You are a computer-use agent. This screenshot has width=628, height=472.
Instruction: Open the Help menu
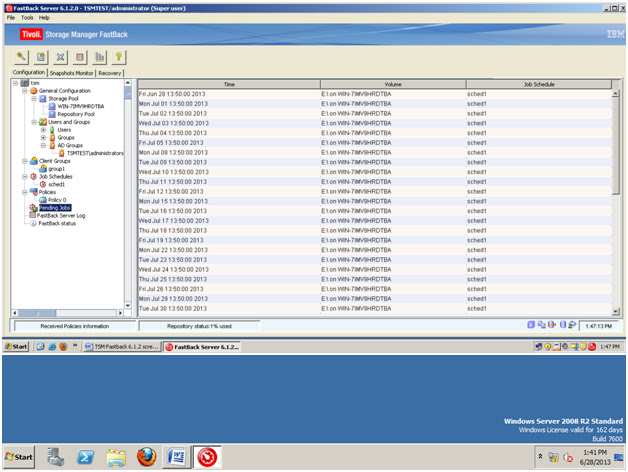(x=44, y=18)
